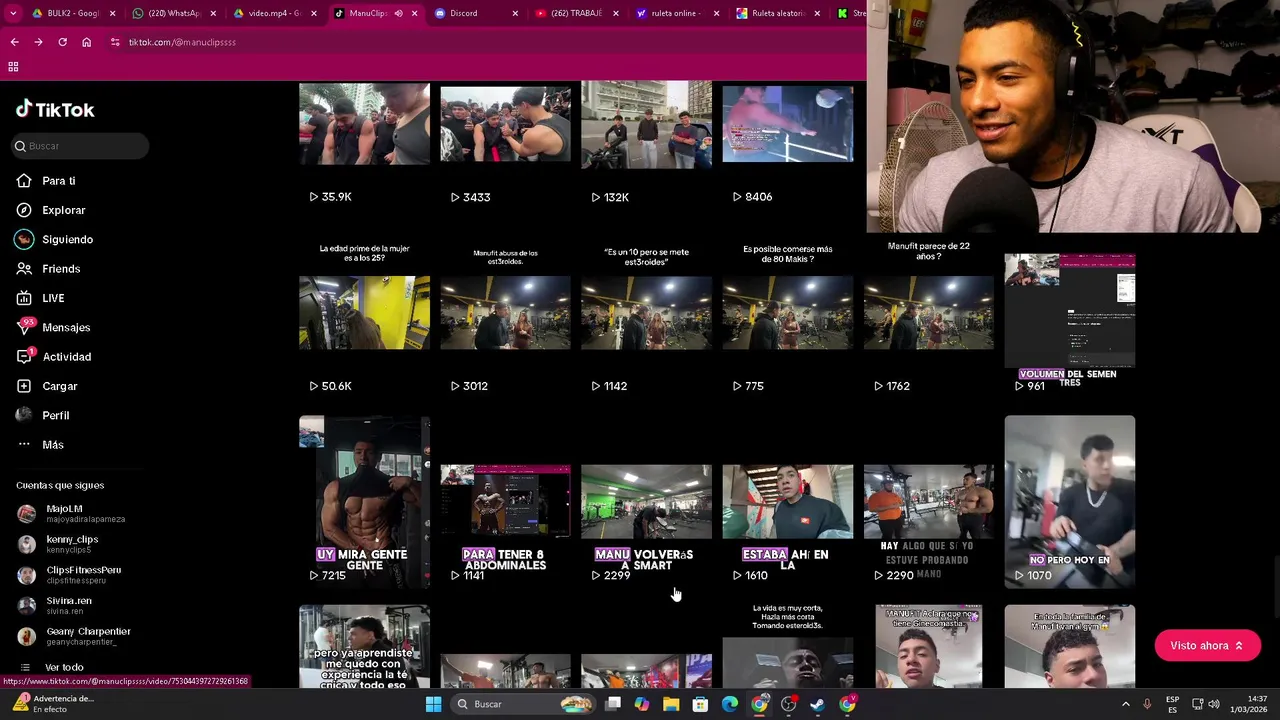Viewport: 1280px width, 720px height.
Task: Close the Discord tab
Action: [x=515, y=13]
